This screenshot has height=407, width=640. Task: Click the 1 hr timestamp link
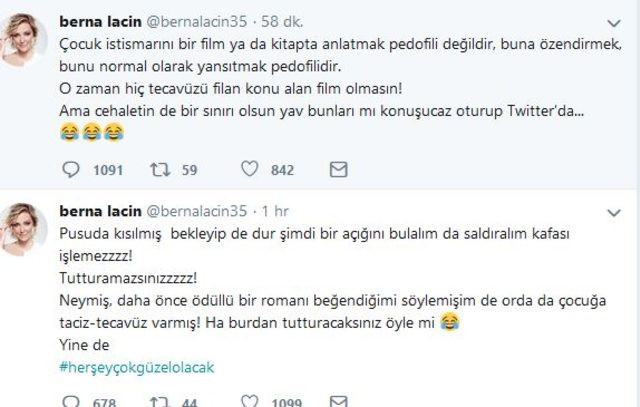(x=275, y=213)
